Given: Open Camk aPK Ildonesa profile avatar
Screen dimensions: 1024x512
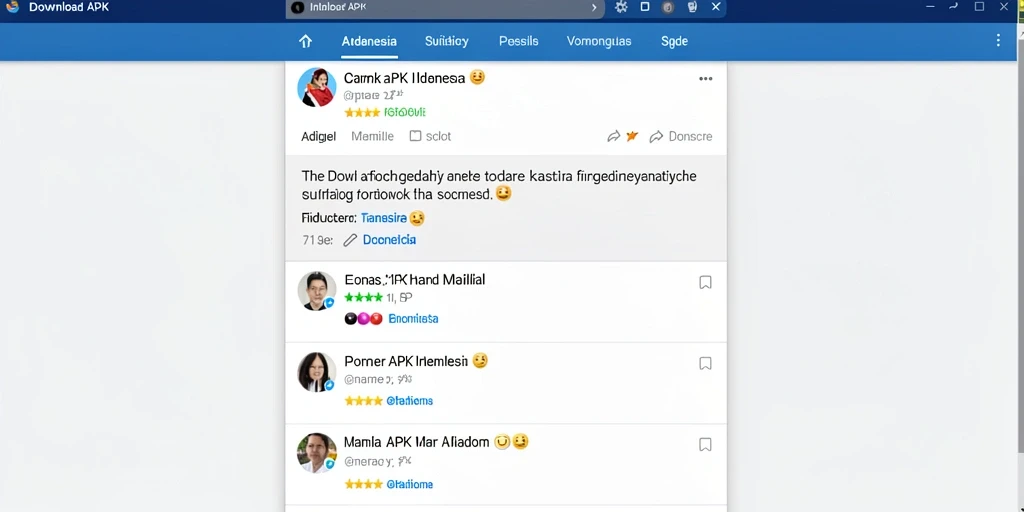Looking at the screenshot, I should coord(317,87).
